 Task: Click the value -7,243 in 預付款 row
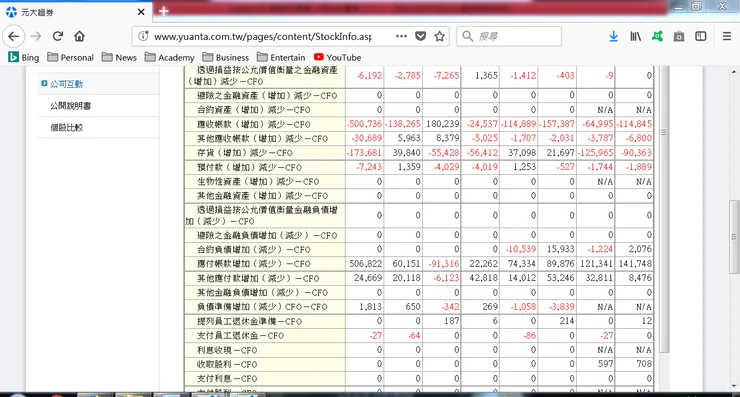[x=370, y=167]
